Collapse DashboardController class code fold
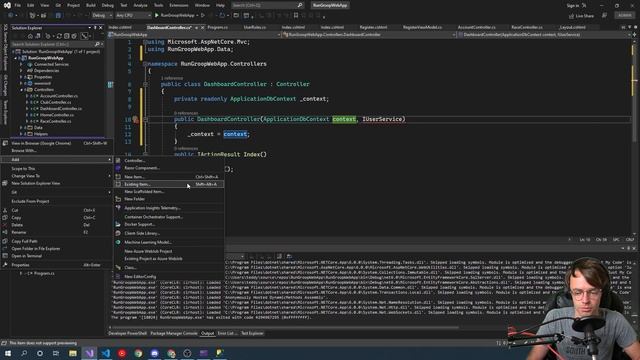 tap(145, 84)
